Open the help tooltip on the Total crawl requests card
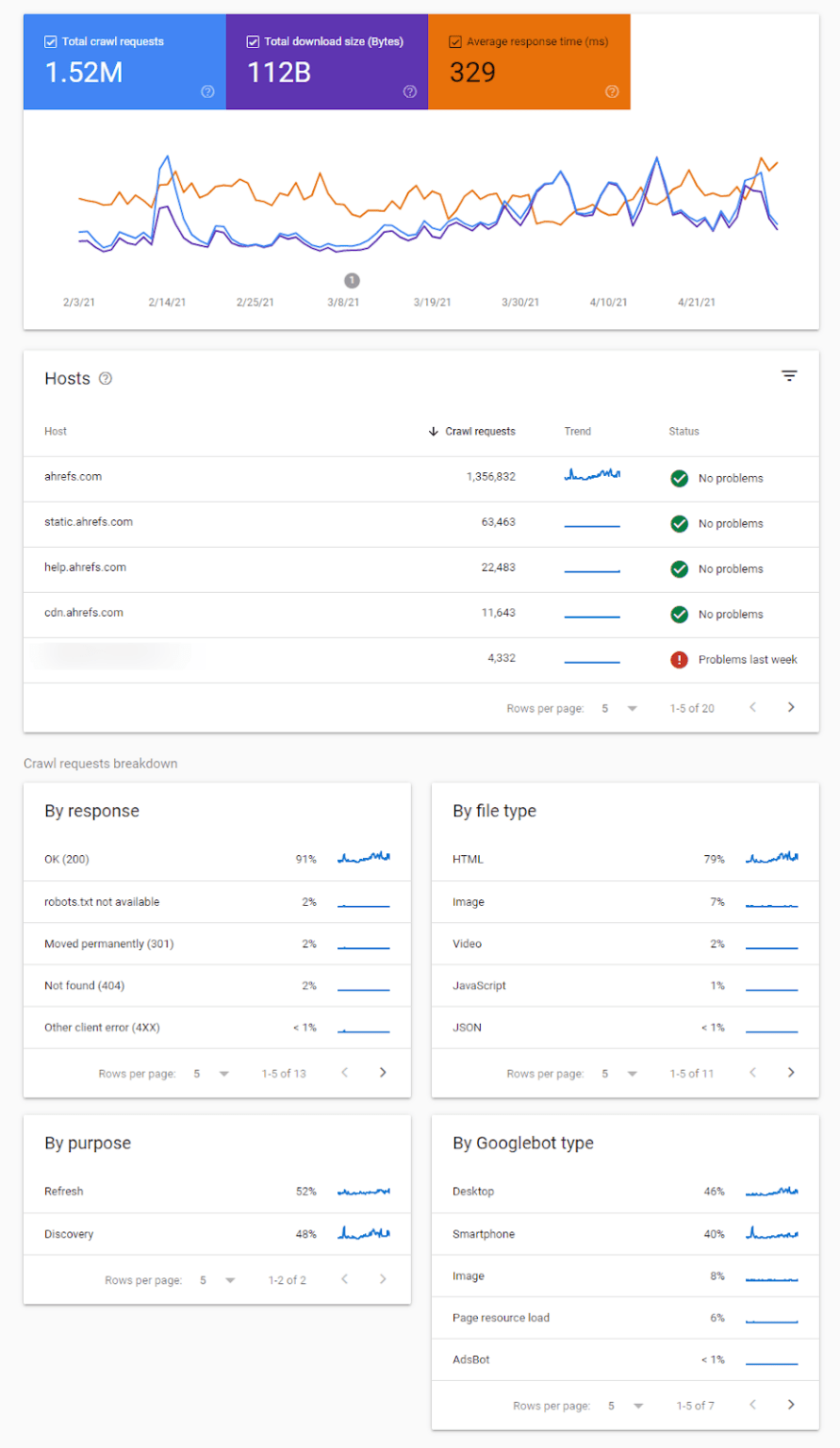 click(x=206, y=92)
